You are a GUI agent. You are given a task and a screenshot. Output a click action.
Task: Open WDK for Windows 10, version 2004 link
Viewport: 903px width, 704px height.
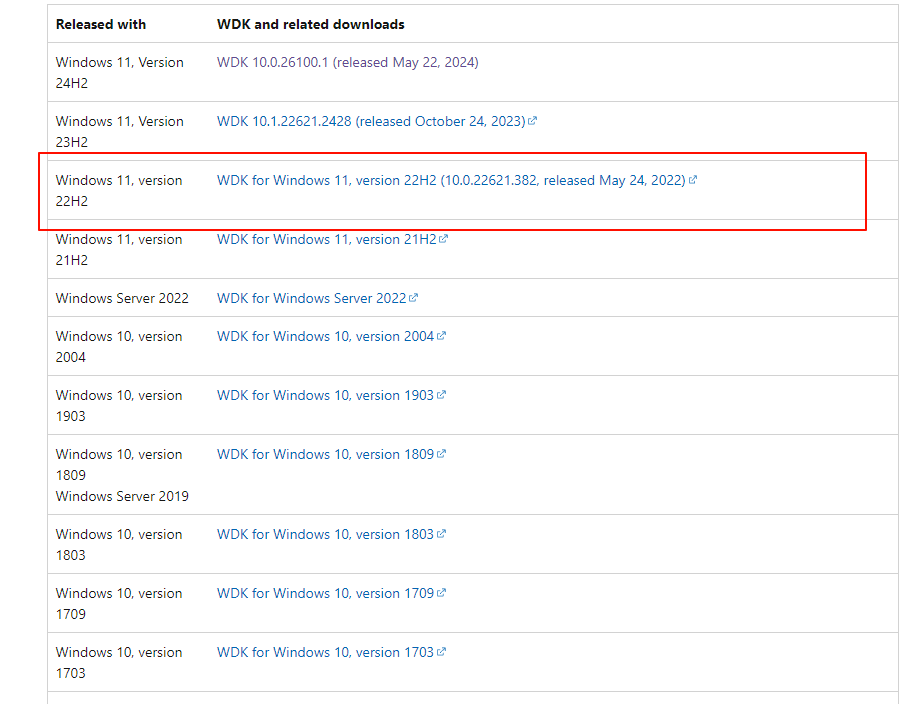coord(325,336)
